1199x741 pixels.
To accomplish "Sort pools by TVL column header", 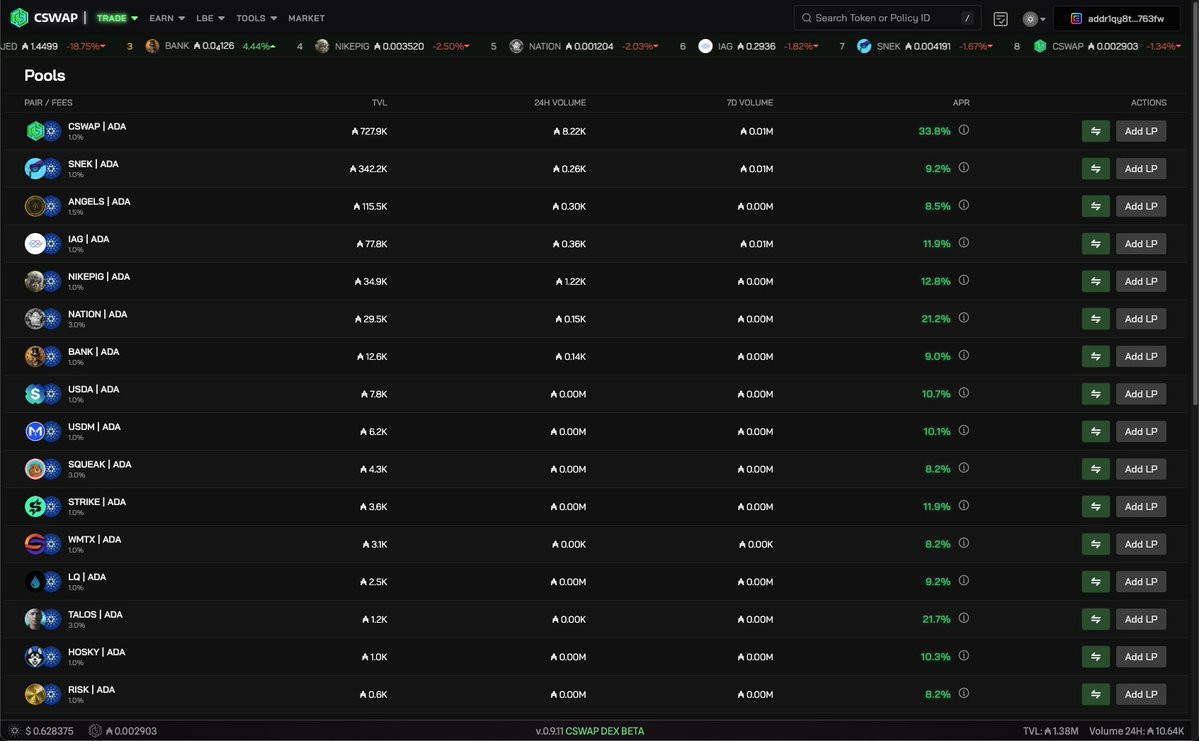I will click(379, 102).
